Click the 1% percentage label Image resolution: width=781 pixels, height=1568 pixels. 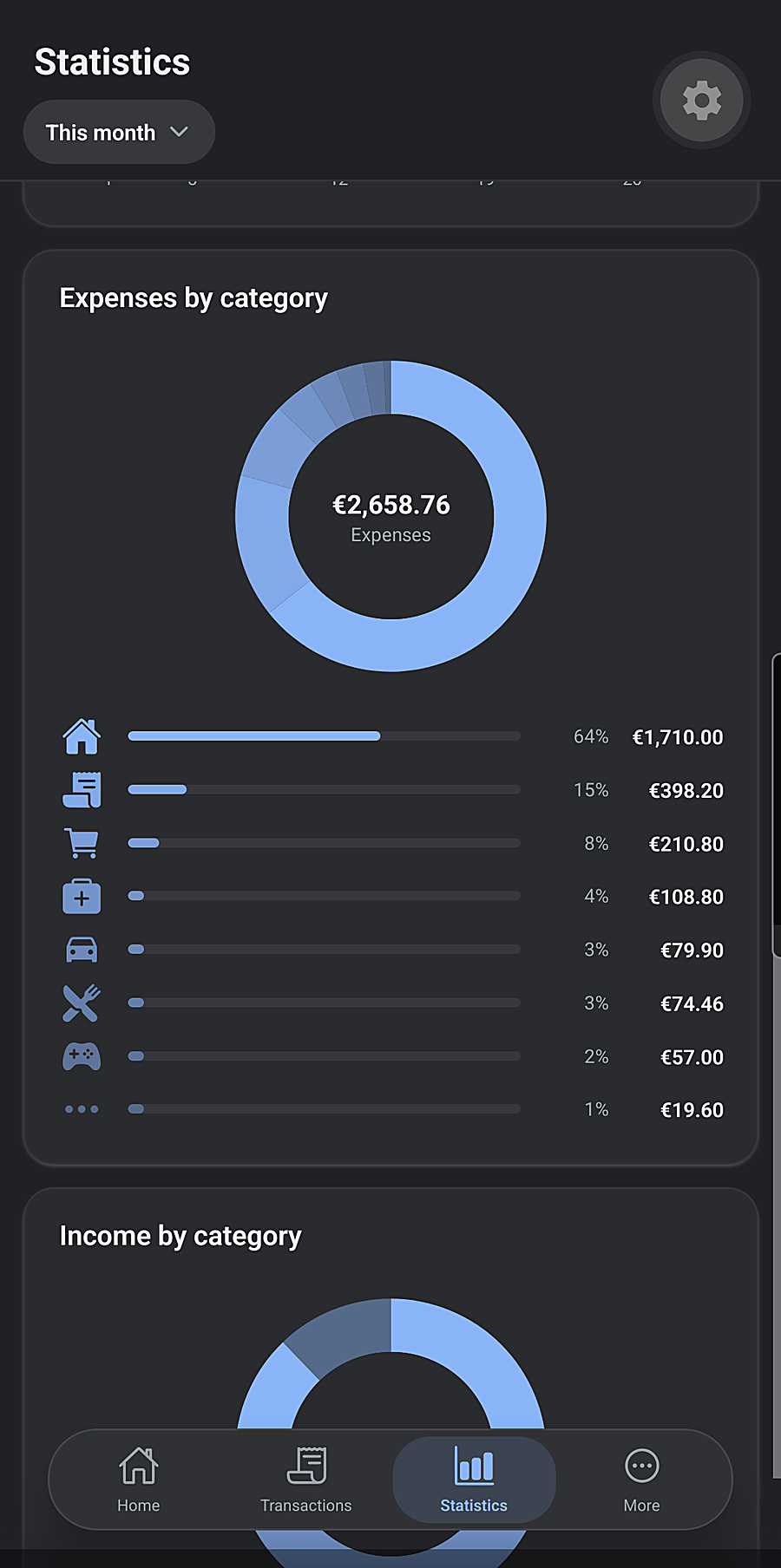coord(596,1110)
